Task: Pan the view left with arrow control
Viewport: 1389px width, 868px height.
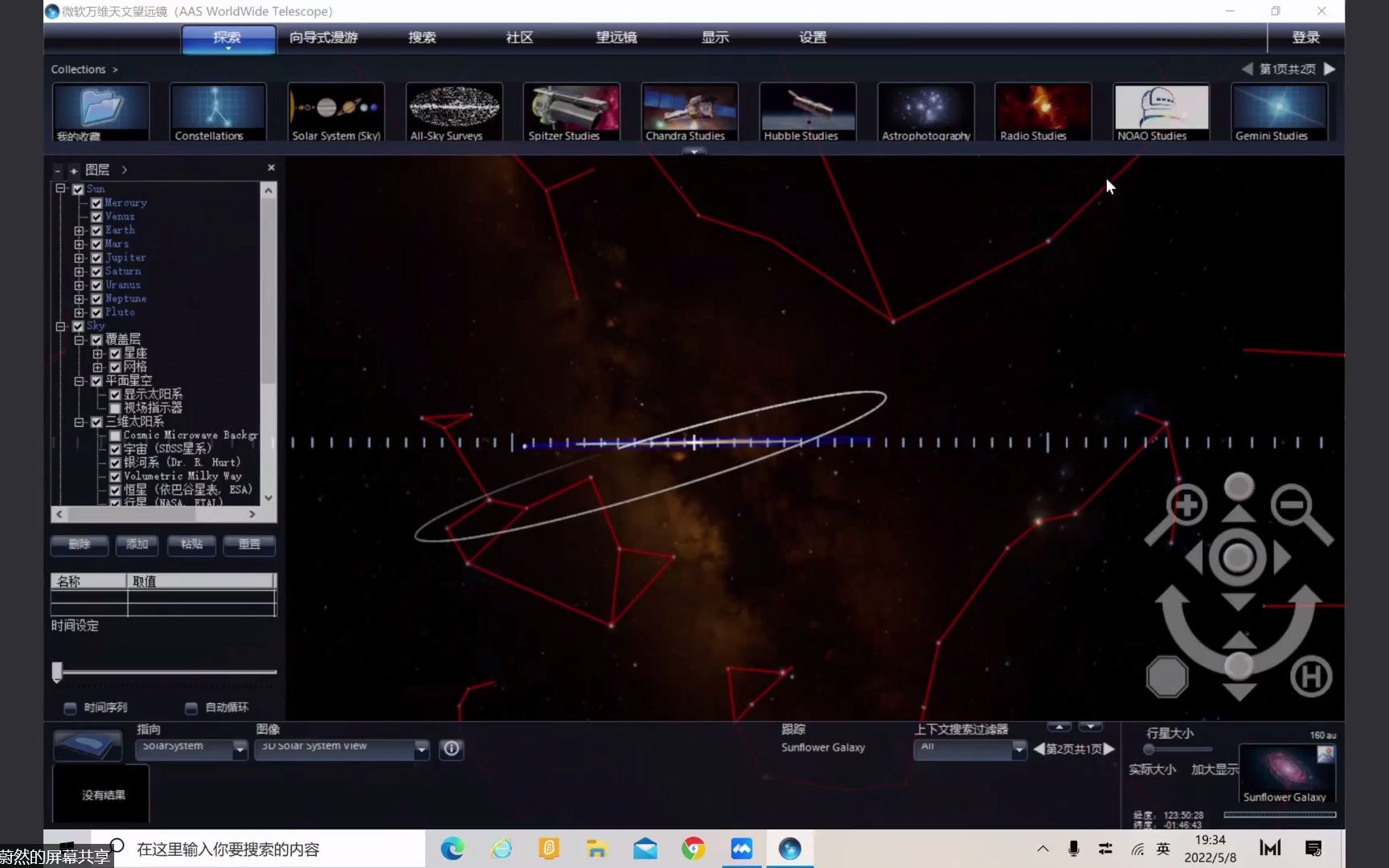Action: click(1194, 558)
